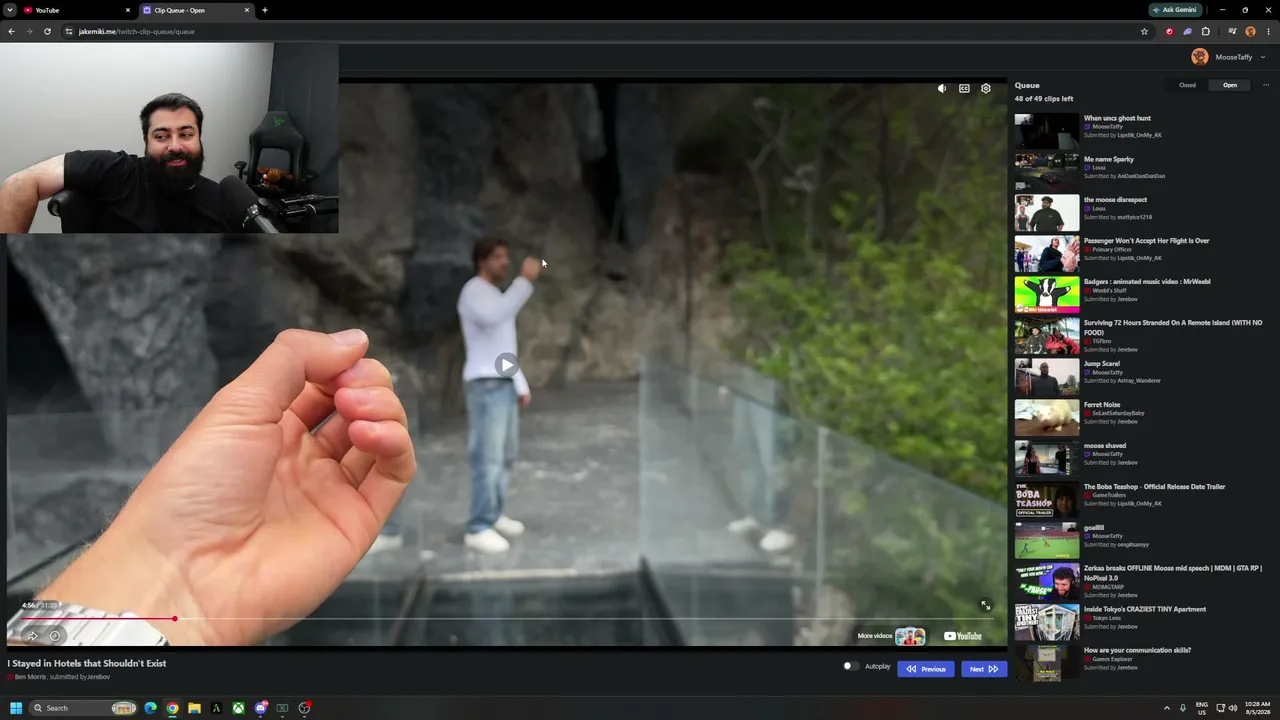
Task: Play the video using the center button
Action: click(x=507, y=364)
